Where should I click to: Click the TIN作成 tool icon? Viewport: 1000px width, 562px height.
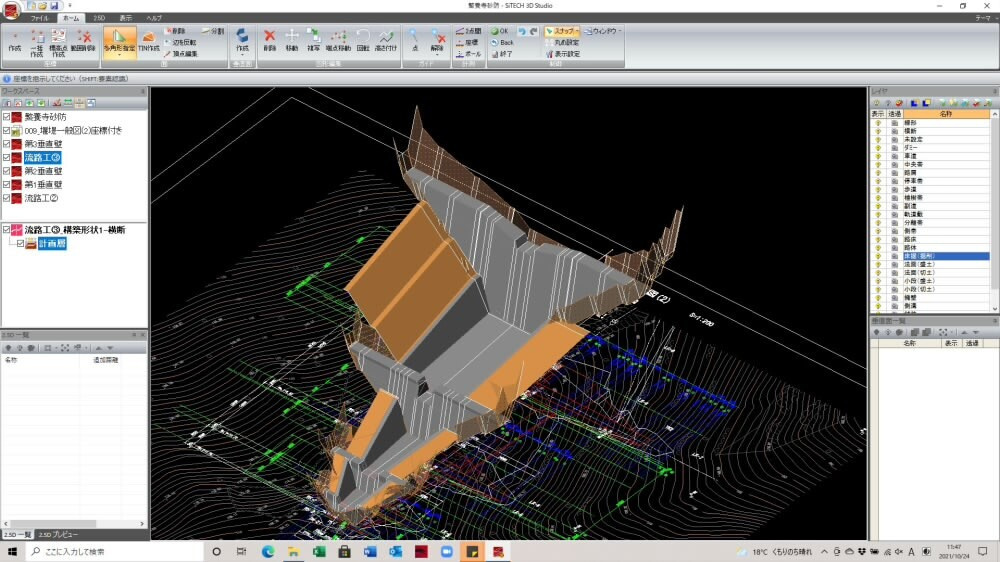coord(150,41)
